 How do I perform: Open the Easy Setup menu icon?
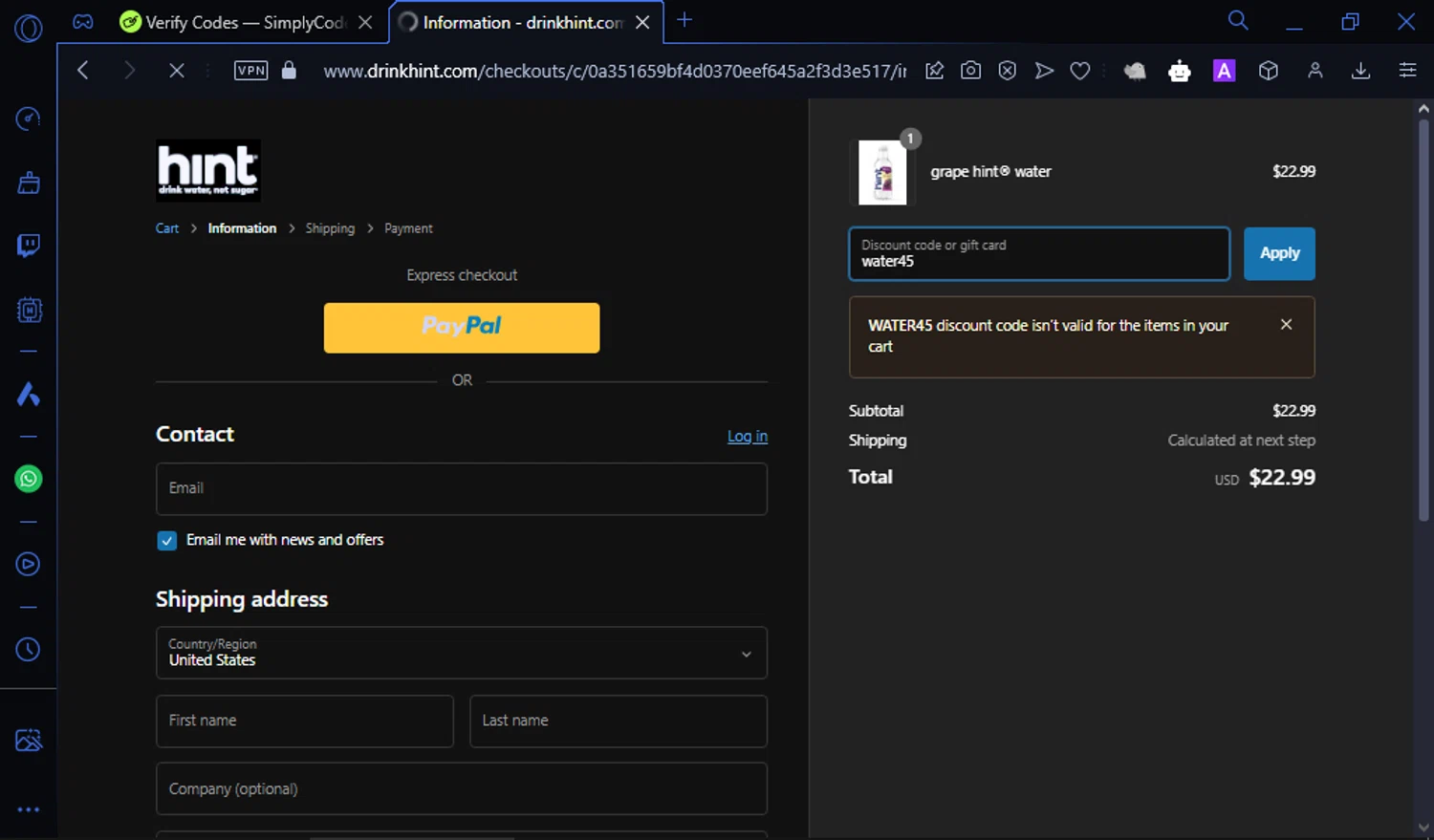pos(1407,71)
